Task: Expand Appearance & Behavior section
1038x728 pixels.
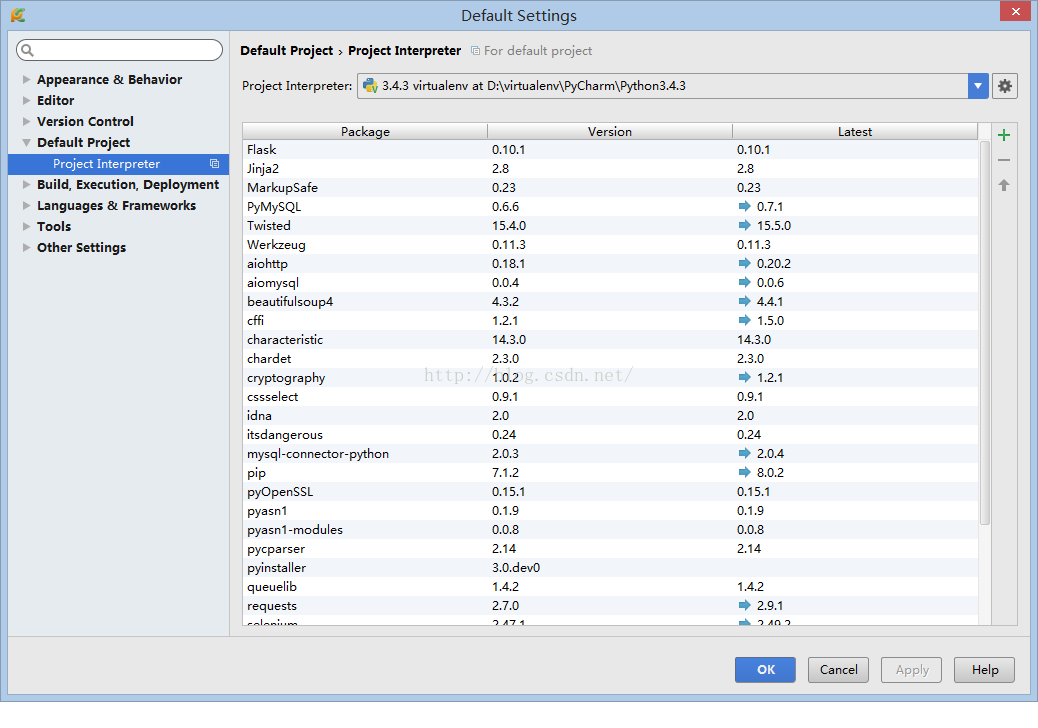Action: coord(26,79)
